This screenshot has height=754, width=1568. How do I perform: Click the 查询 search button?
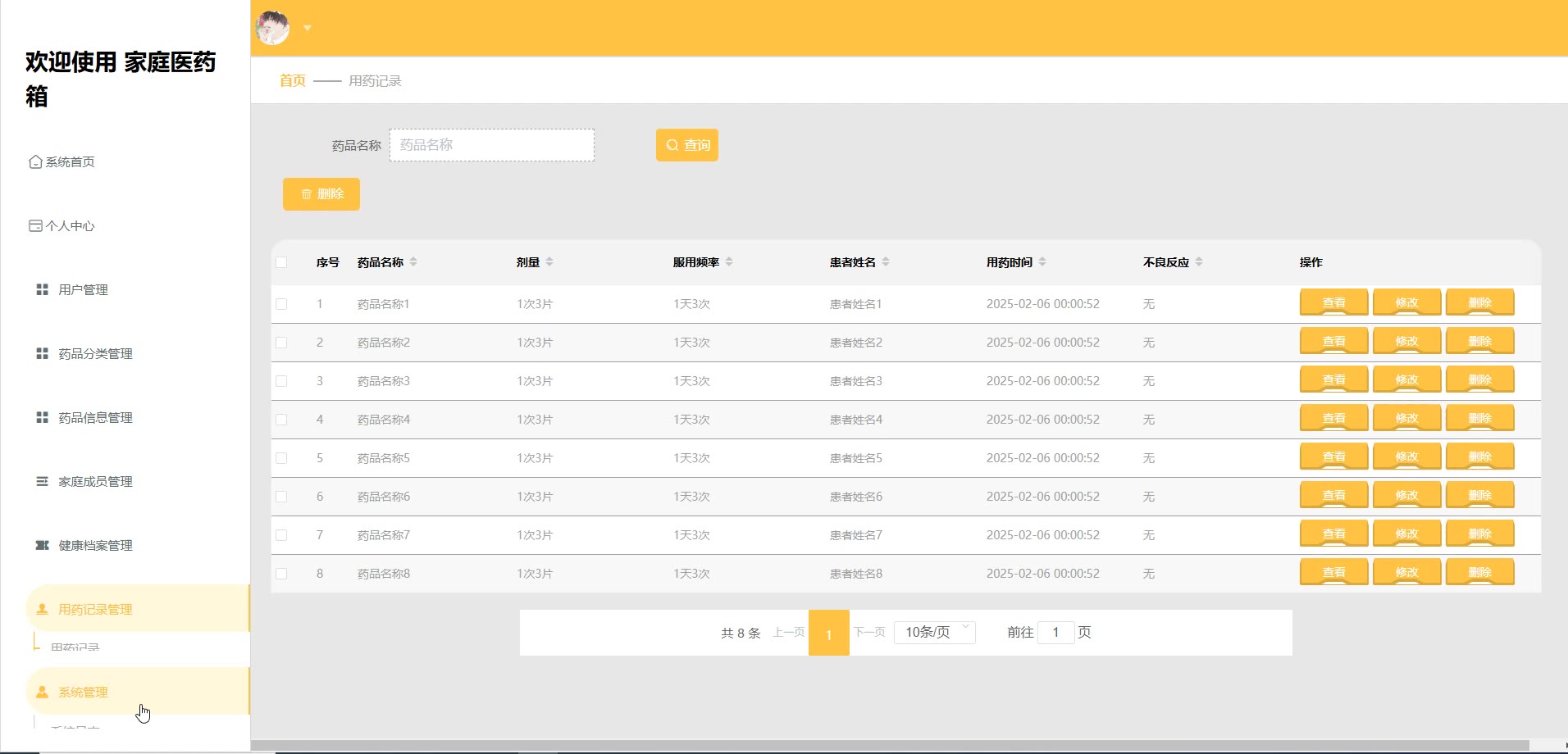(x=687, y=145)
